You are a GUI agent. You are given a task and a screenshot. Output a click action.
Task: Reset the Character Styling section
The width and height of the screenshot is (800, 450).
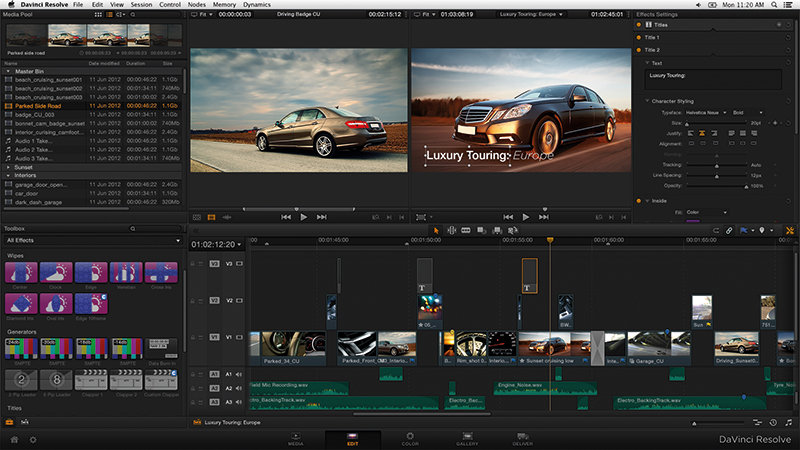[788, 101]
